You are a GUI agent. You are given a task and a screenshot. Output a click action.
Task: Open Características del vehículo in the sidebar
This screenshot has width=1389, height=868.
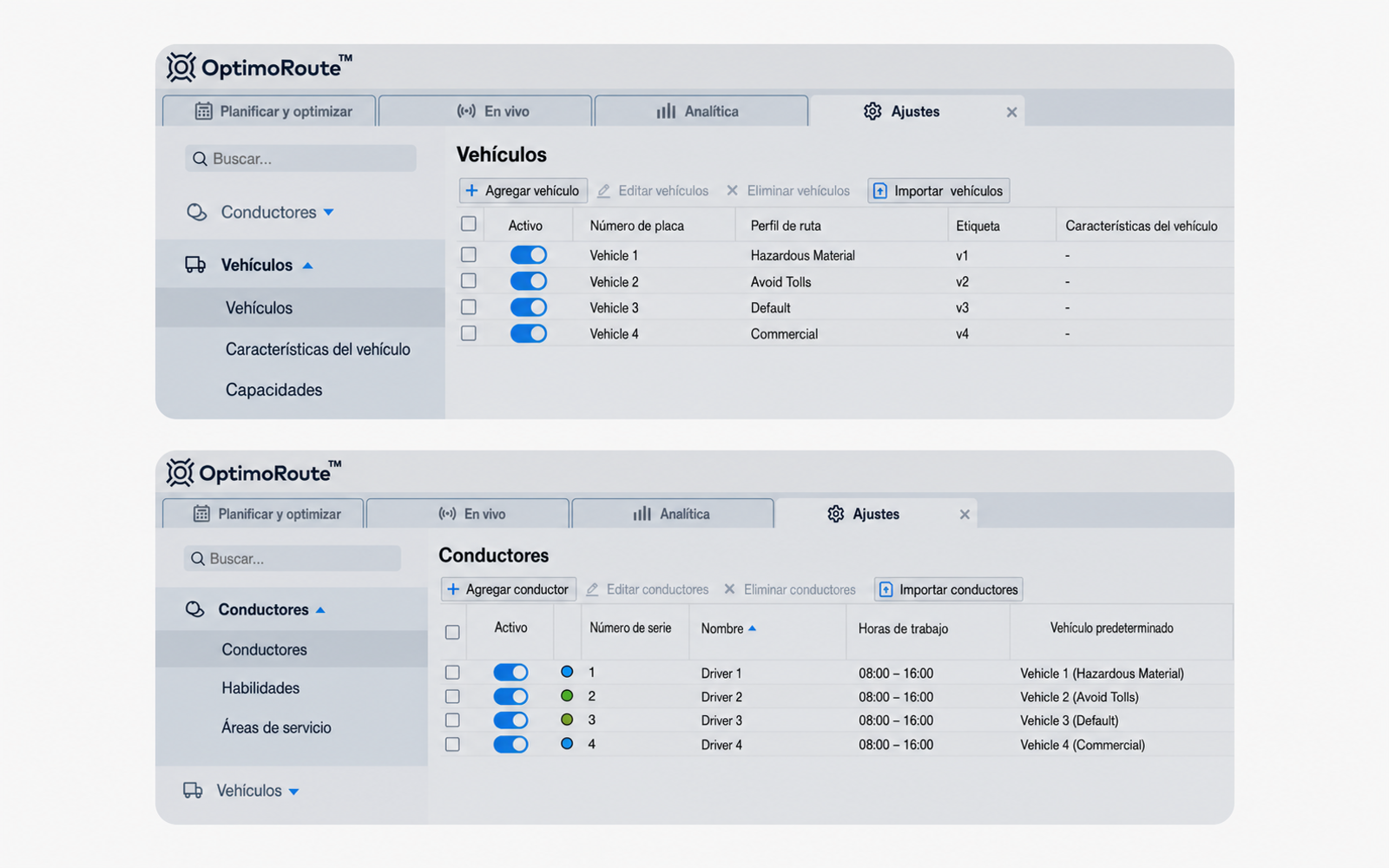tap(318, 349)
